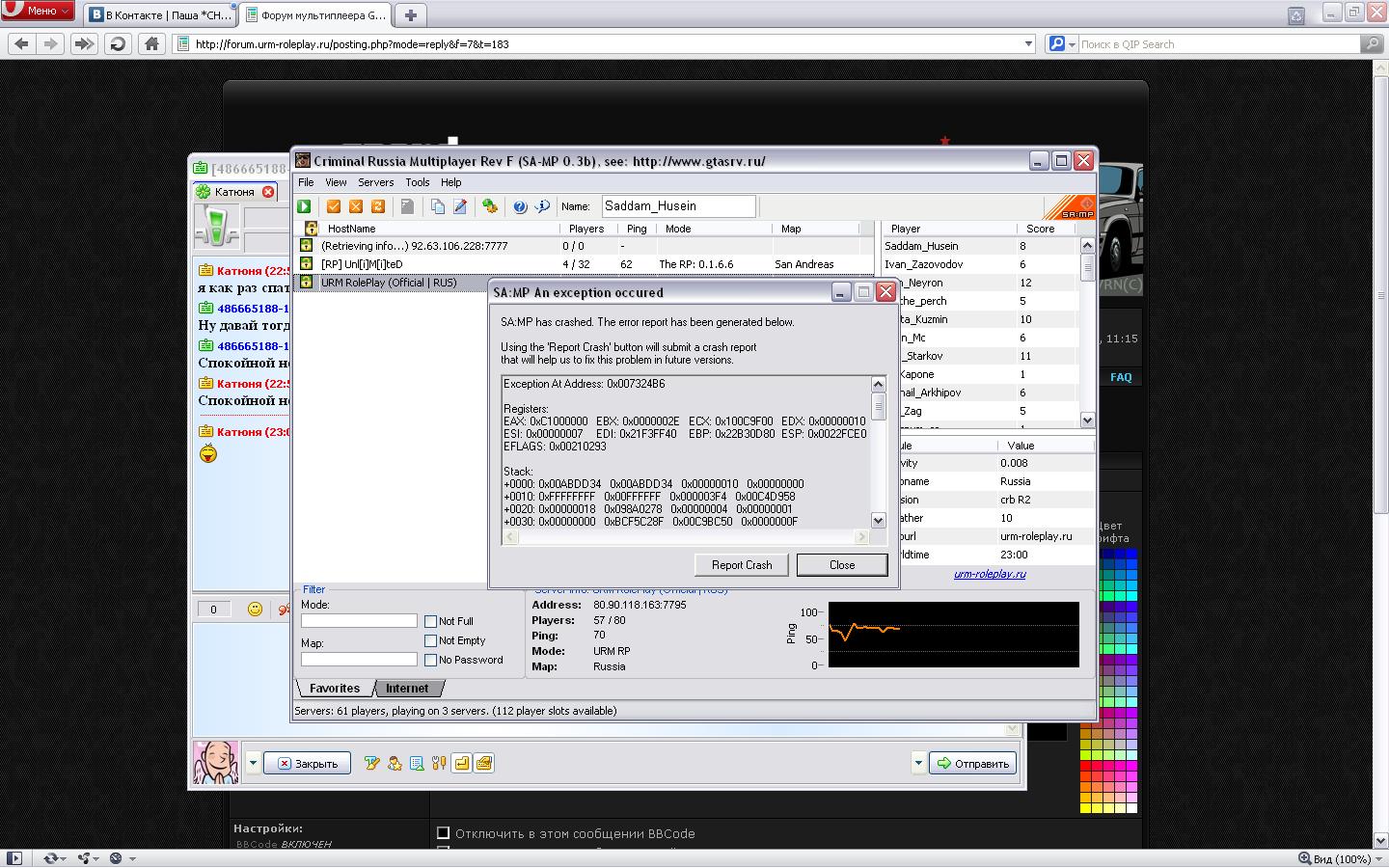1389x868 pixels.
Task: Click the orange X delete-server icon in SA-MP toolbar
Action: click(x=356, y=206)
